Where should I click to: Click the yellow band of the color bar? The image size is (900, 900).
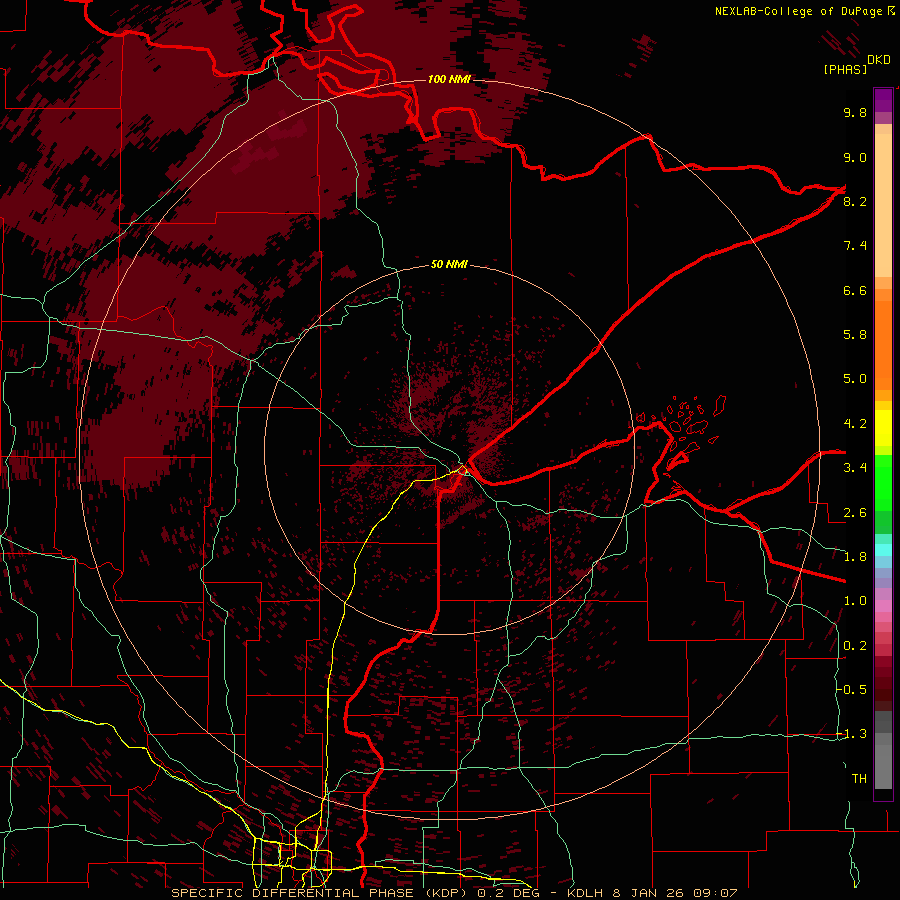883,428
